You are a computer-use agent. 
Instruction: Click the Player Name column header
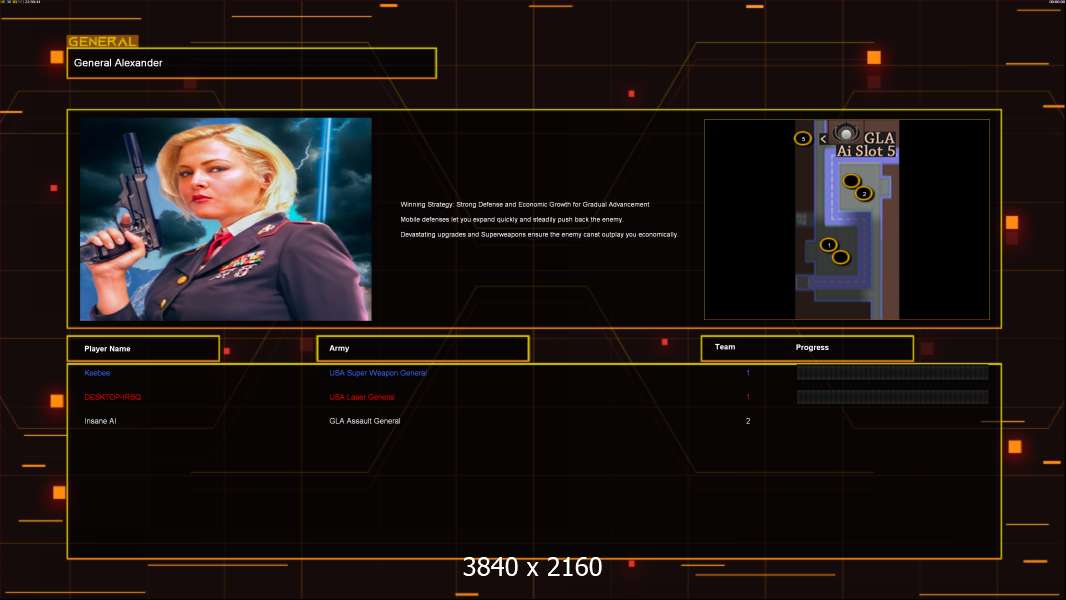(x=143, y=349)
